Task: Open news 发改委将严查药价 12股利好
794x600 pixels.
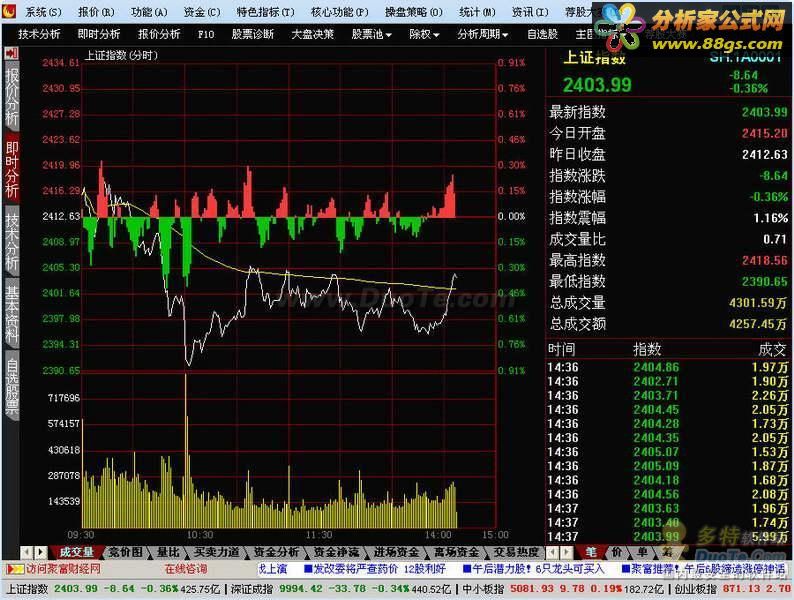Action: [x=375, y=569]
